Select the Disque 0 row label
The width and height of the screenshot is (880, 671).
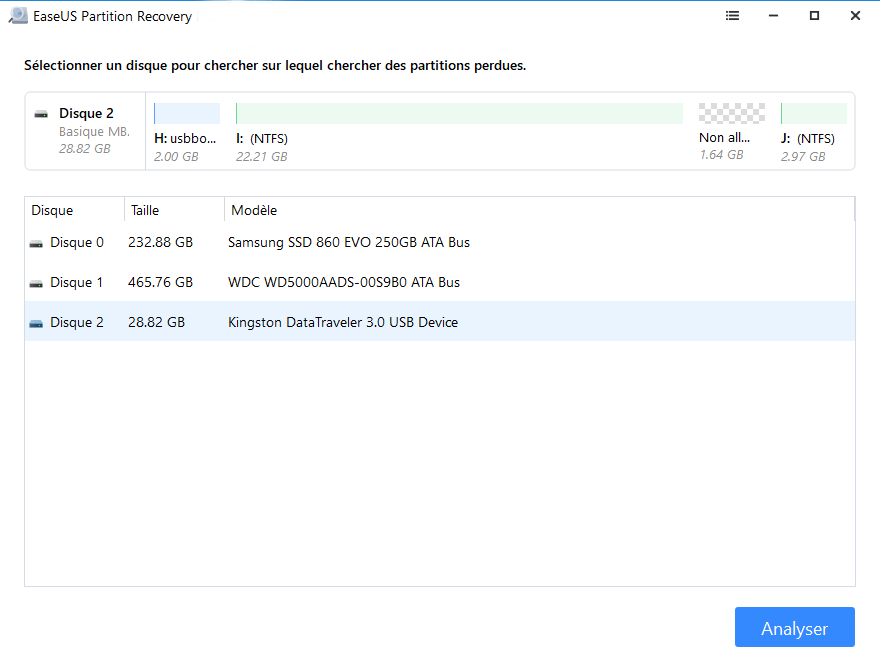[x=77, y=242]
